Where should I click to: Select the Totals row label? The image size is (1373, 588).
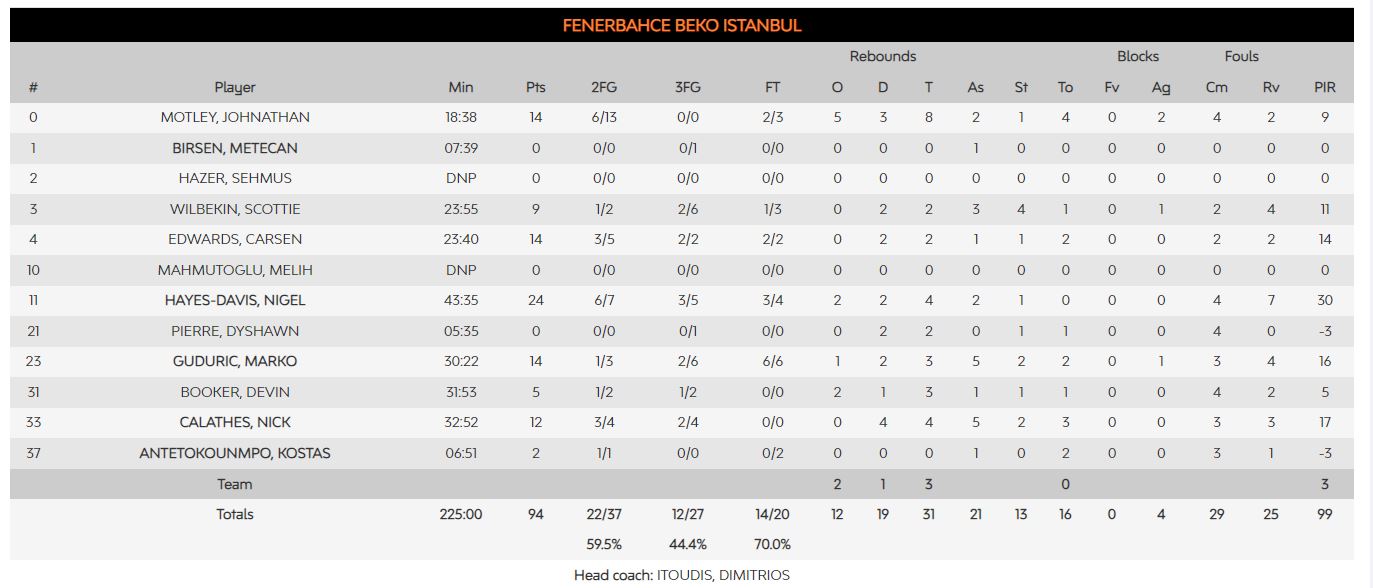[235, 514]
